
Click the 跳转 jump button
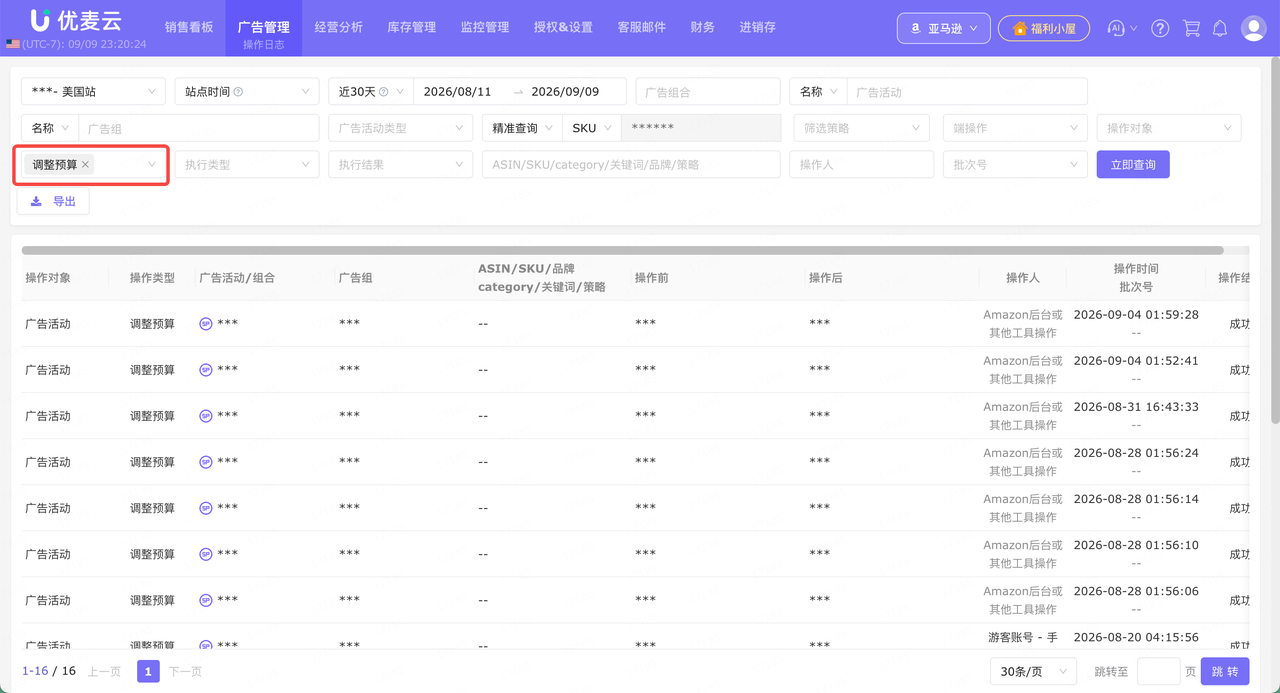tap(1225, 672)
